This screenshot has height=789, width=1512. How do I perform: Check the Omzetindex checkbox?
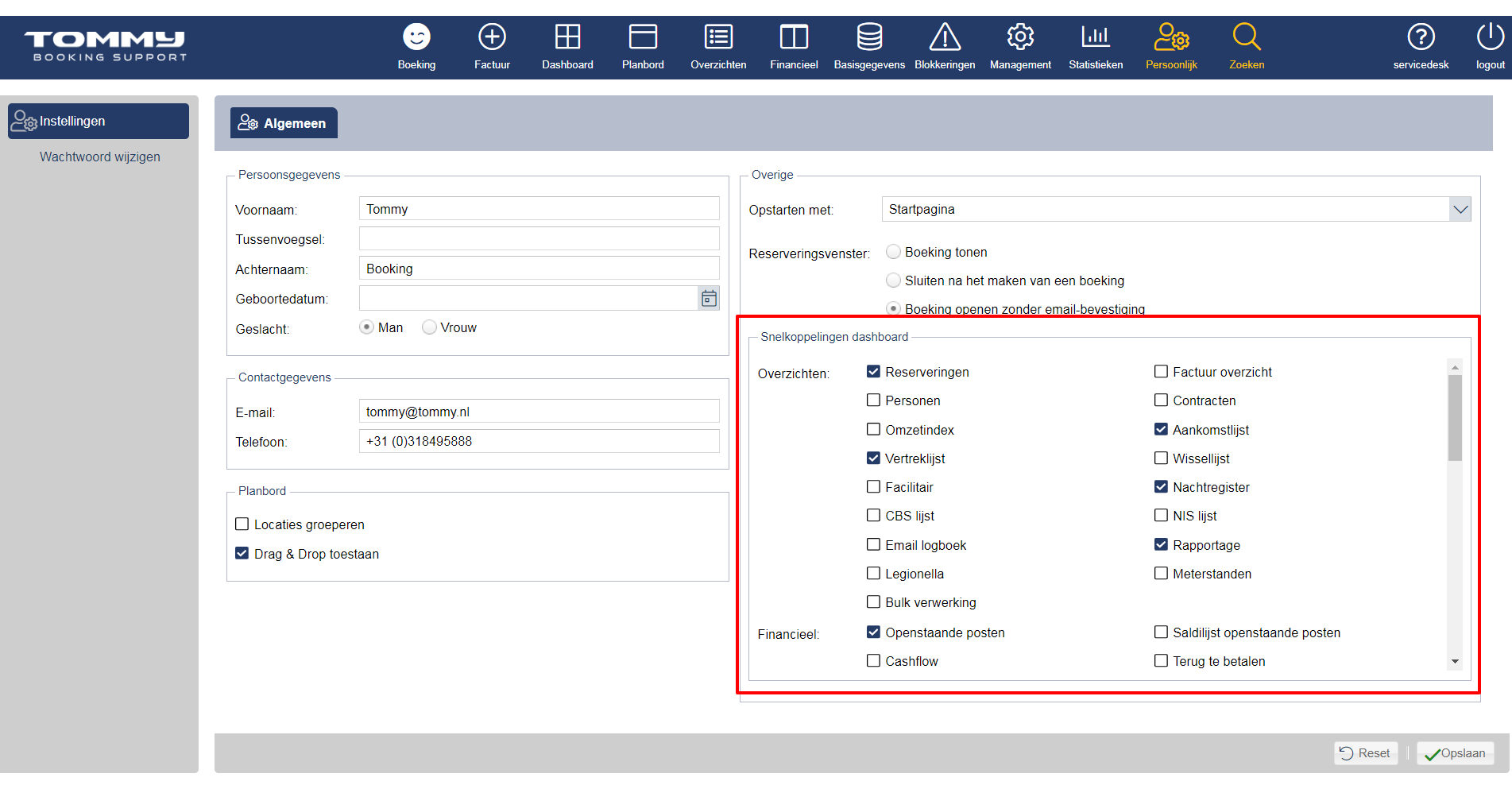(873, 429)
